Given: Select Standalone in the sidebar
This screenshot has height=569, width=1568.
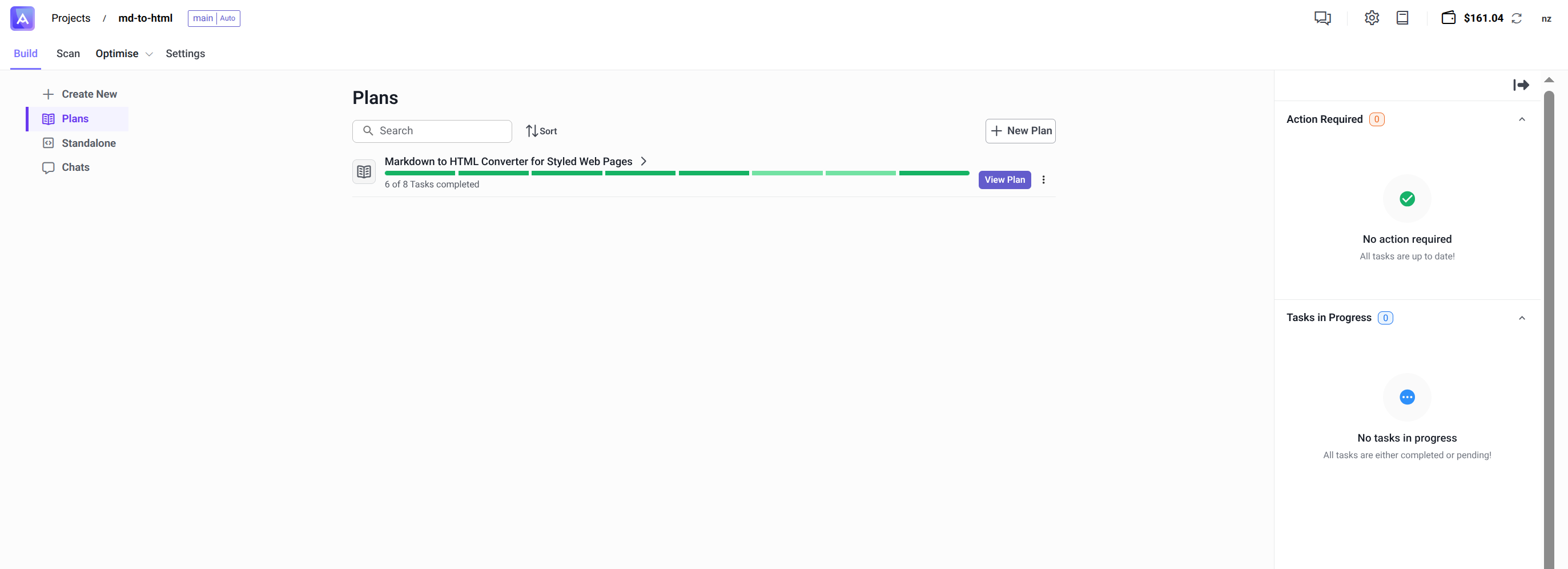Looking at the screenshot, I should click(89, 143).
